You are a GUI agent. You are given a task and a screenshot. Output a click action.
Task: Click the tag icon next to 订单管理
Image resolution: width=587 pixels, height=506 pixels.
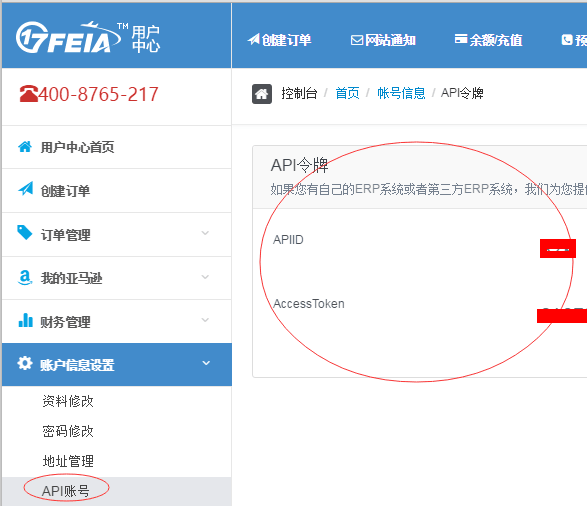pos(25,232)
